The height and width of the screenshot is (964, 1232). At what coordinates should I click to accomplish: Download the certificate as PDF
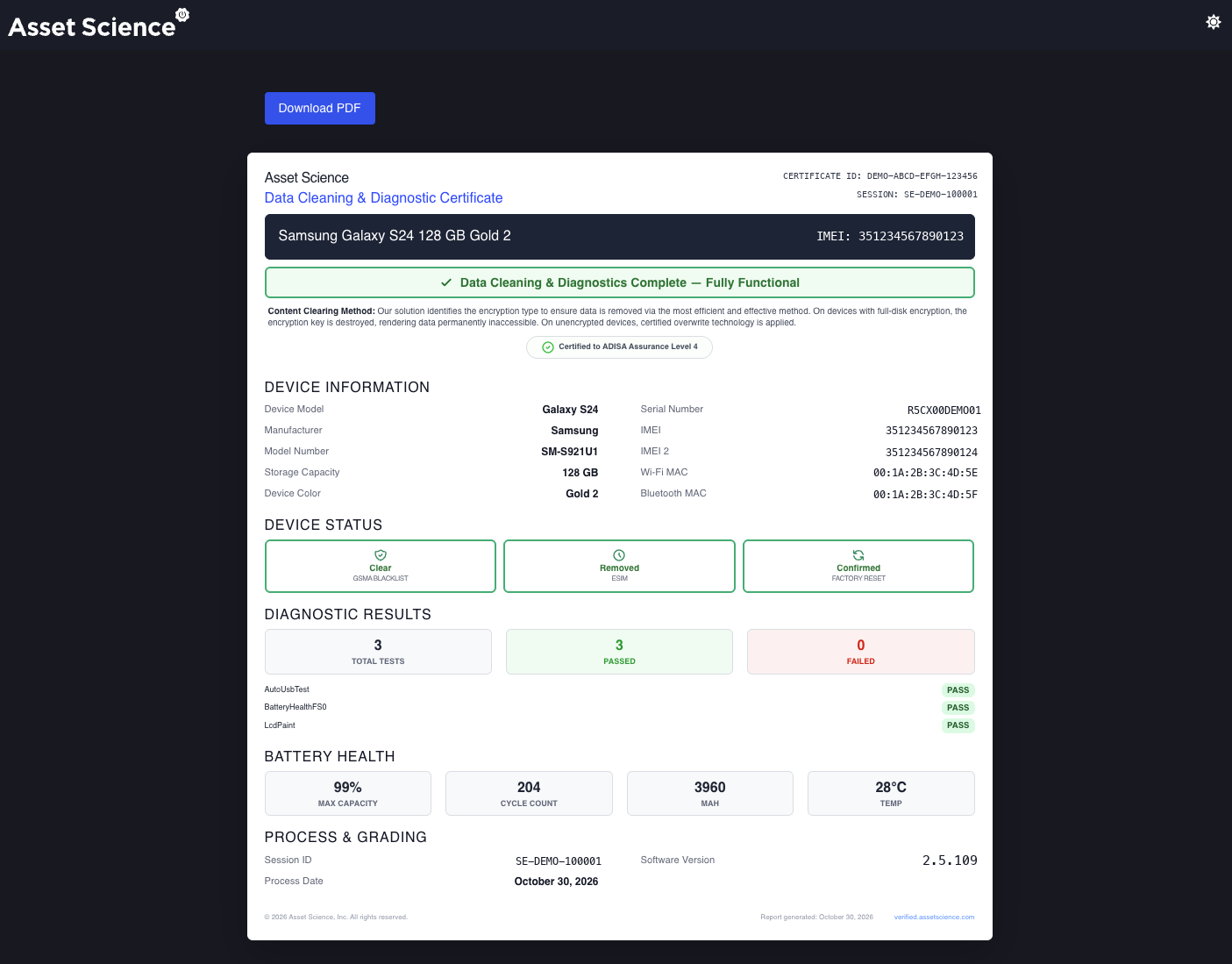click(x=320, y=108)
